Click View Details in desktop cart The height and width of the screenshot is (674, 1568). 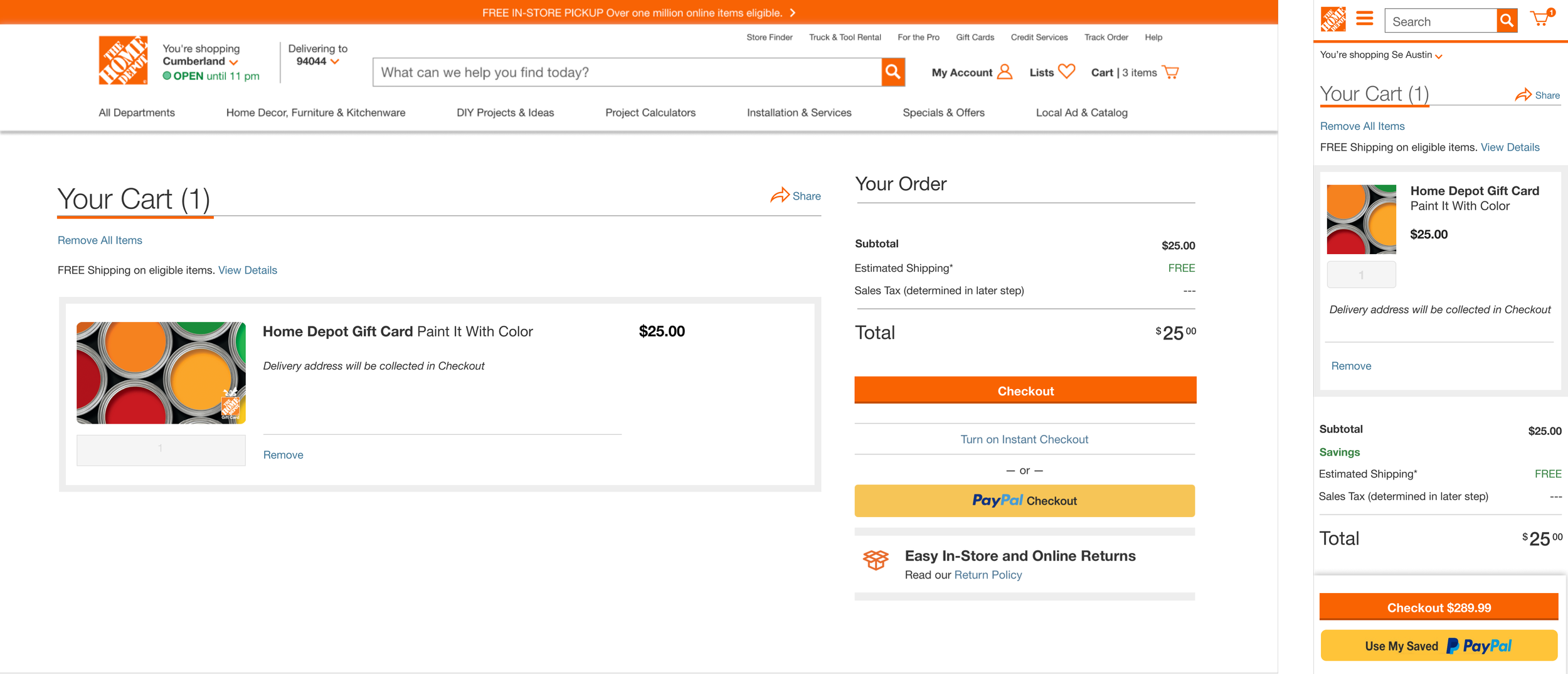coord(247,270)
